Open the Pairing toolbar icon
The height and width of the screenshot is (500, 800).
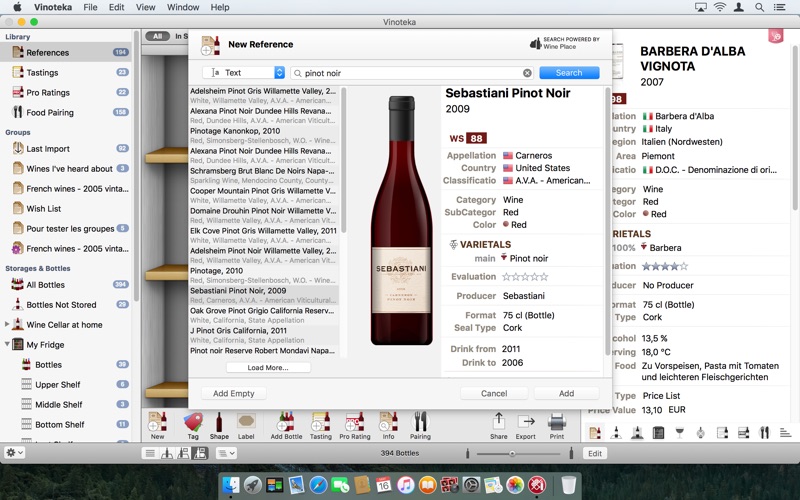420,424
